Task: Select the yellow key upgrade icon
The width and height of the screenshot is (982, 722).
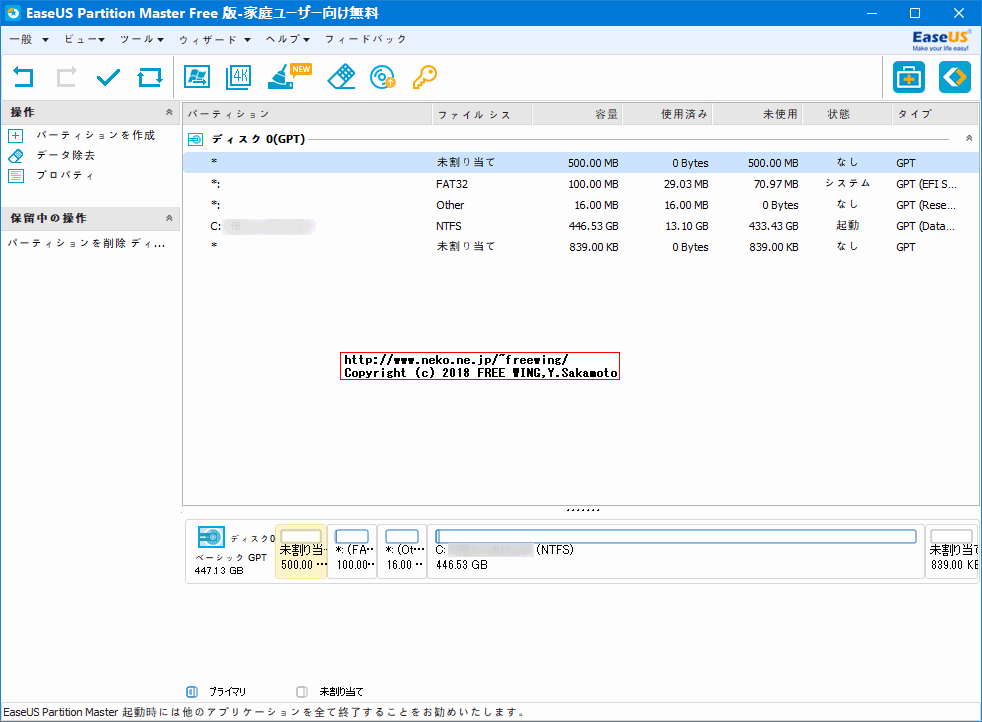Action: tap(425, 77)
